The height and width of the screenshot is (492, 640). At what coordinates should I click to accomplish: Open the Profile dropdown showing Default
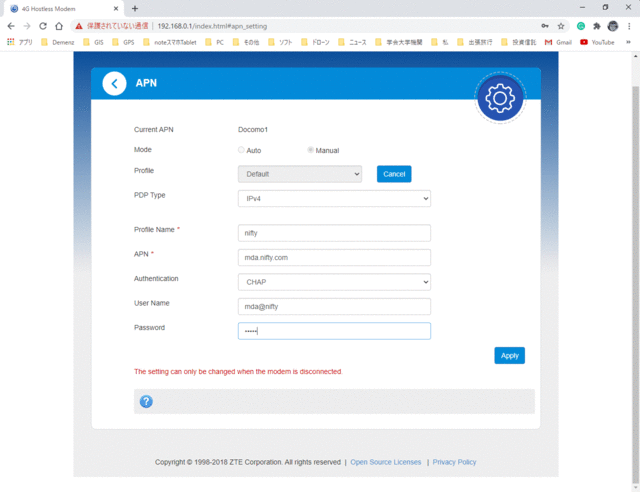point(300,174)
